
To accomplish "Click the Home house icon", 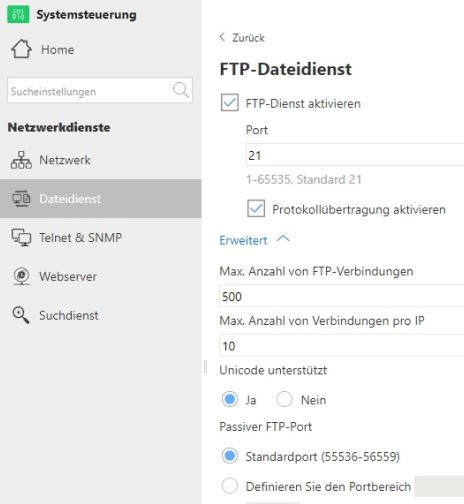I will pos(22,49).
